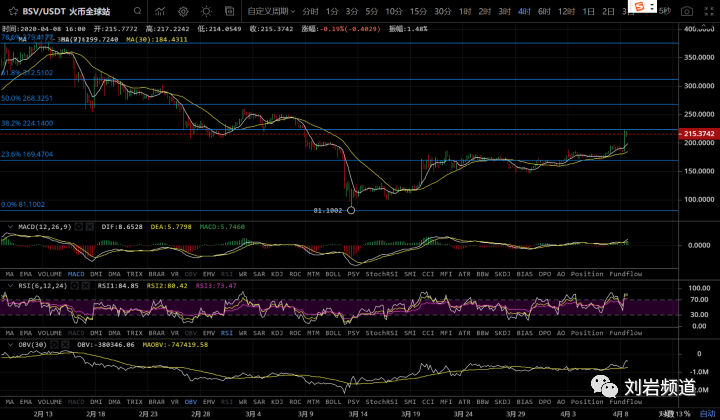The image size is (720, 420).
Task: Select the 30分 timeframe
Action: [x=443, y=11]
